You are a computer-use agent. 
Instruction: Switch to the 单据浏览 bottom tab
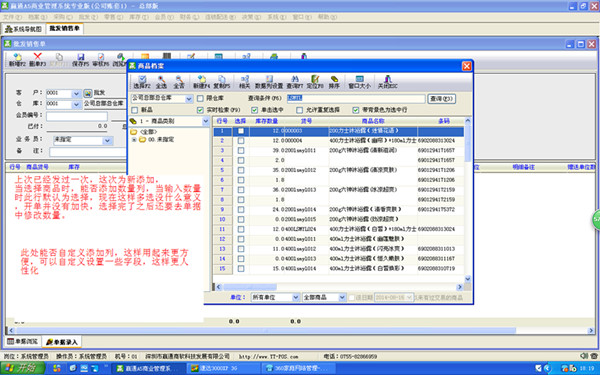click(x=23, y=341)
